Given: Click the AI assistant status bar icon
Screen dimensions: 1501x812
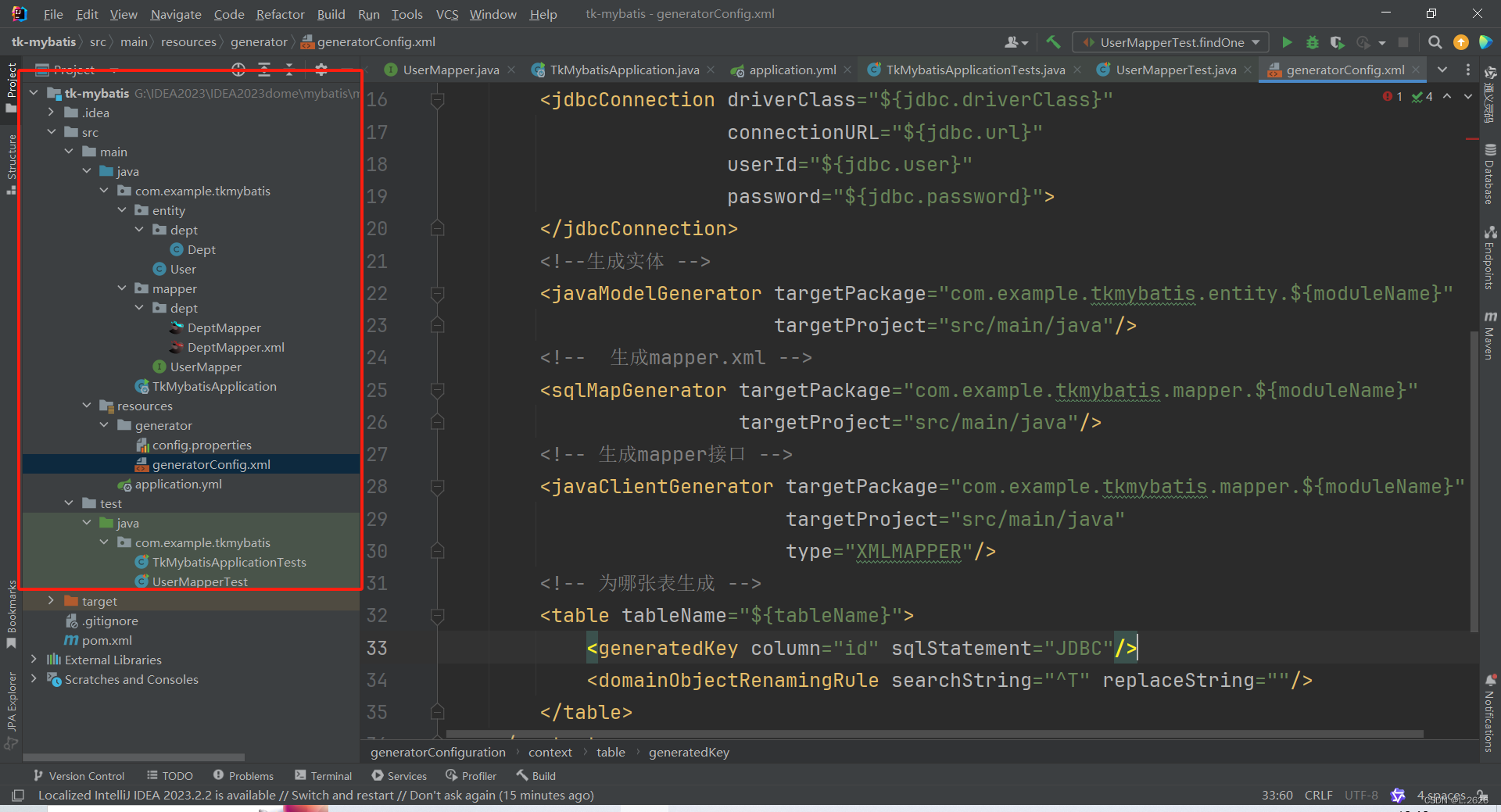Looking at the screenshot, I should 1398,795.
